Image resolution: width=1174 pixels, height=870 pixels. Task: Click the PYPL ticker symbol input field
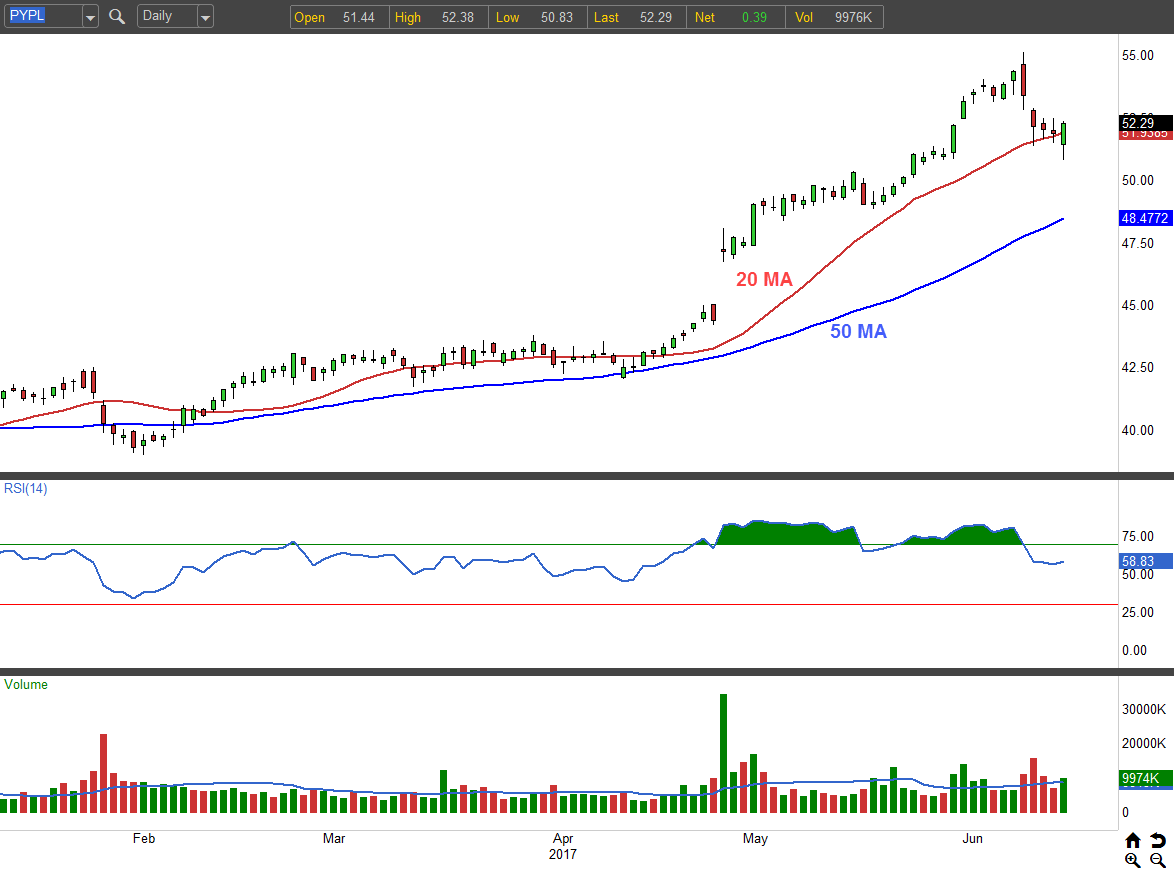pyautogui.click(x=43, y=16)
